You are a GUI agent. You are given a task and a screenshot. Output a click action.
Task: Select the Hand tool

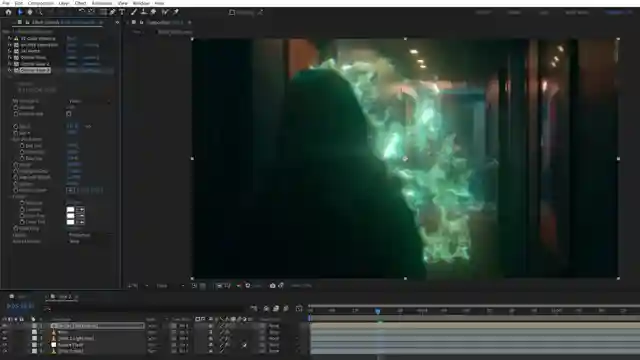[x=30, y=12]
